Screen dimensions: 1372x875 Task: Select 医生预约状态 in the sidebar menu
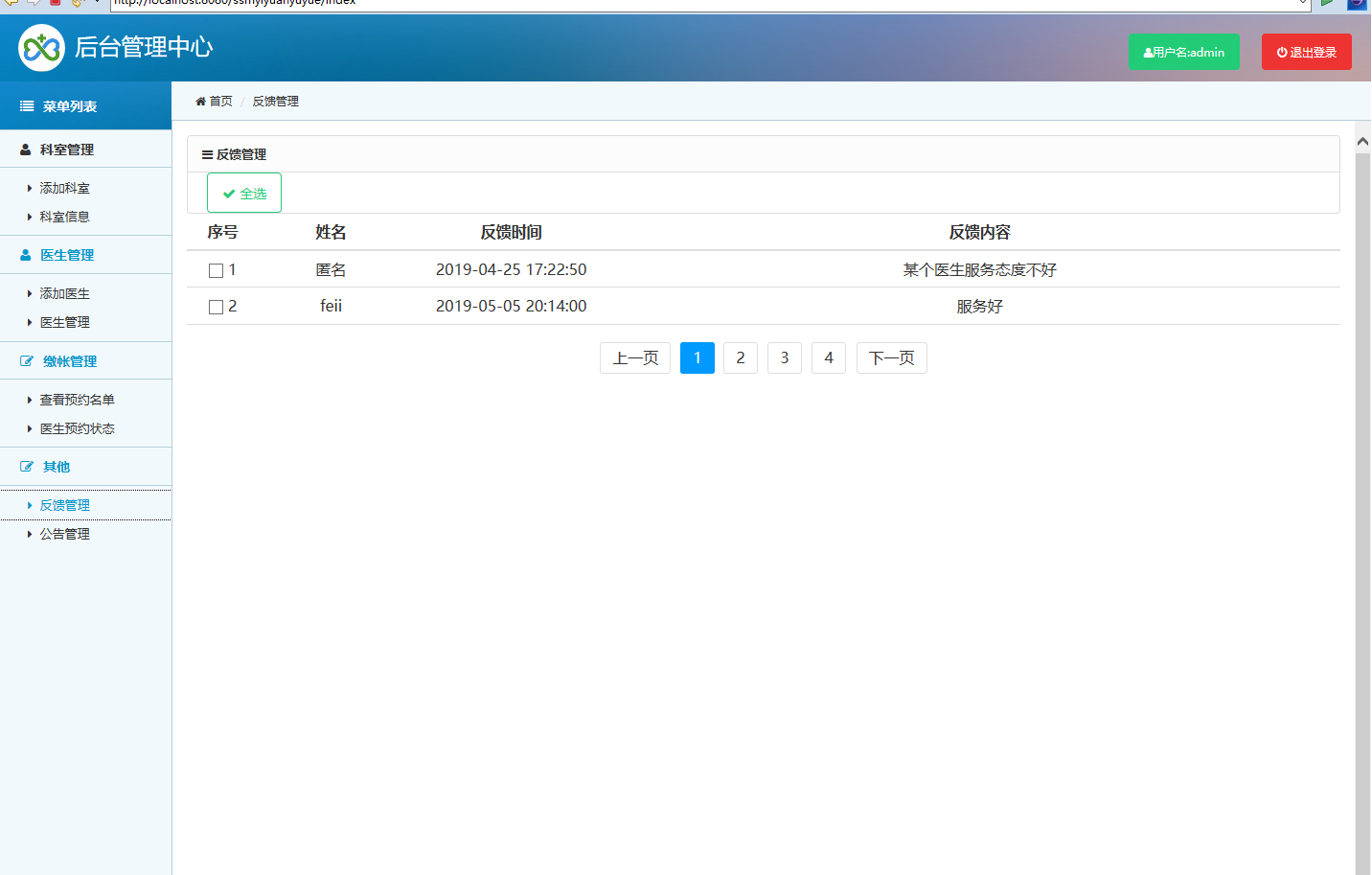click(x=77, y=428)
